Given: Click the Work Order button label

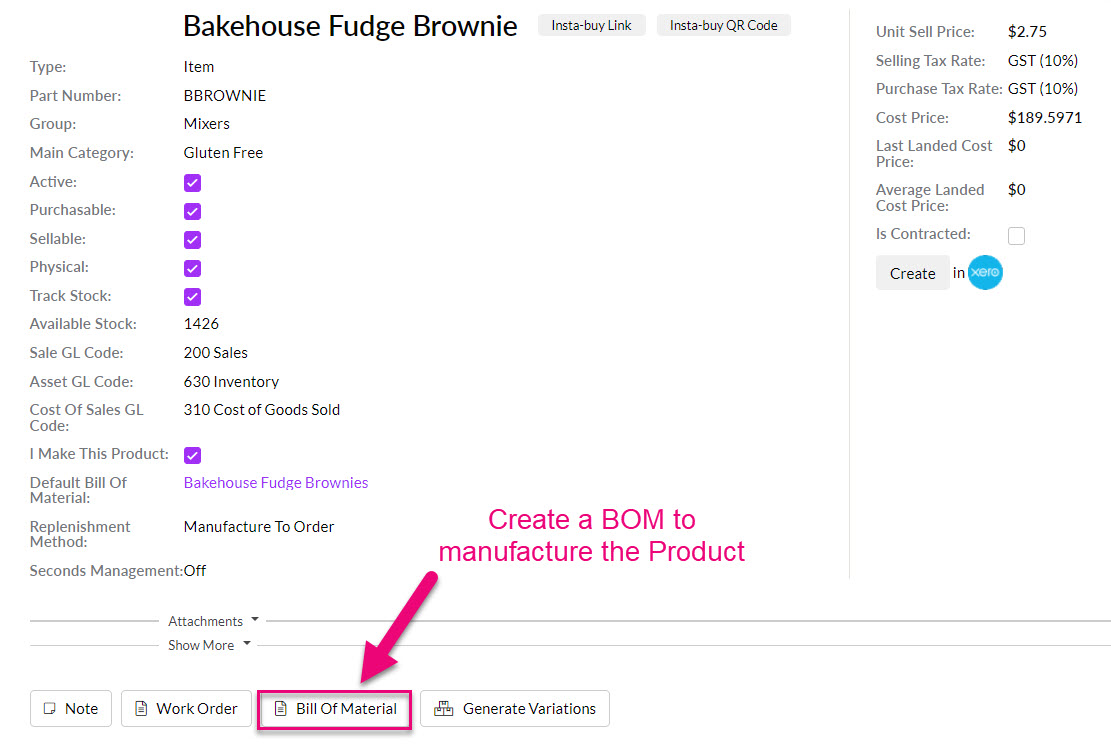Looking at the screenshot, I should (197, 709).
